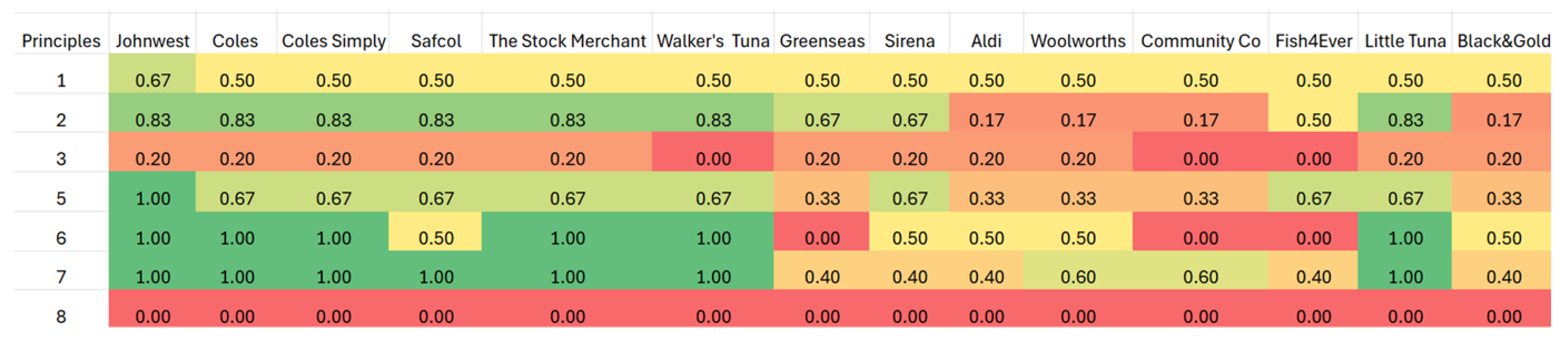Click the Walker's Tuna header
Viewport: 1568px width, 346px height.
point(713,41)
